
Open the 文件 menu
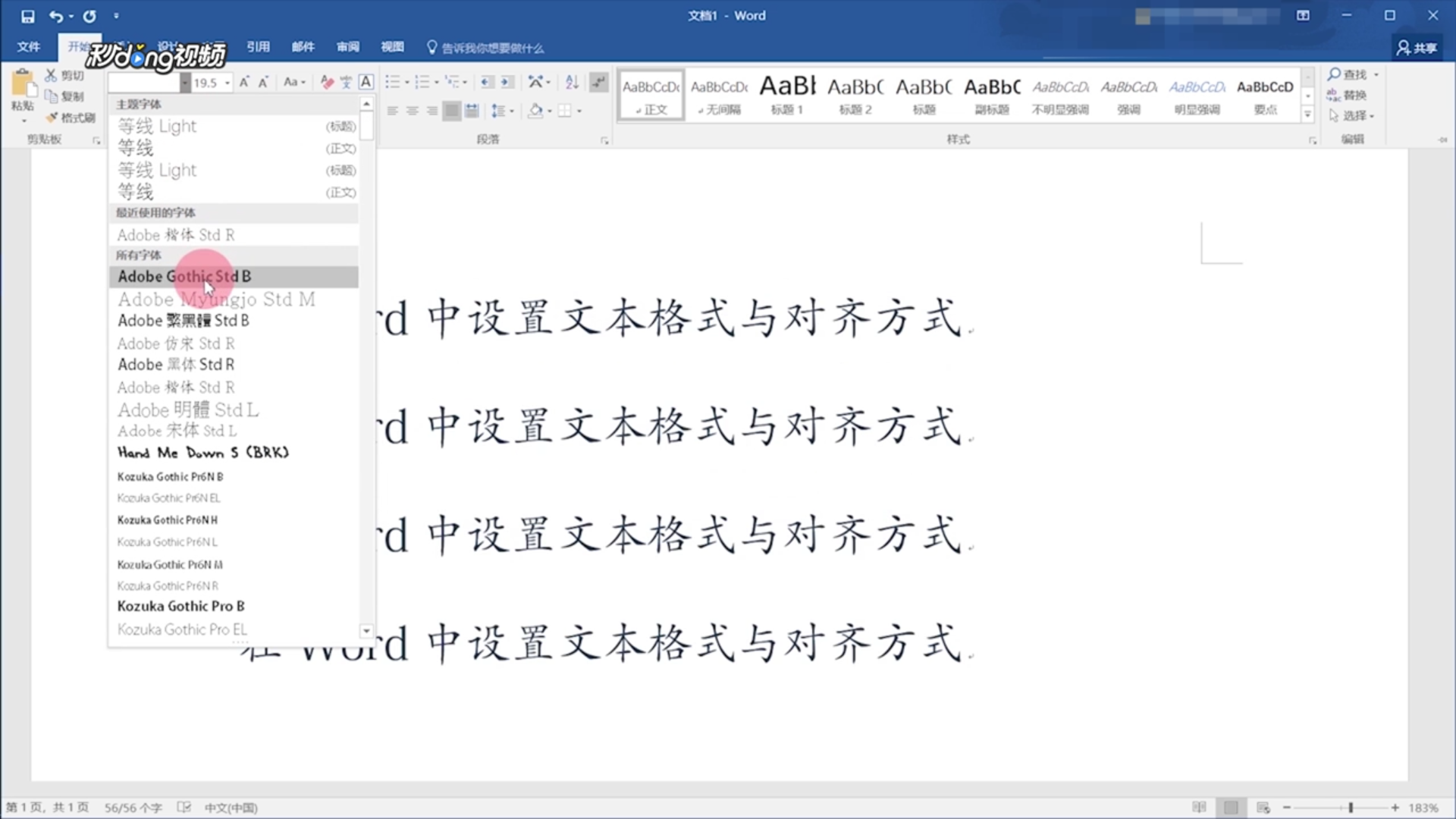[x=29, y=47]
